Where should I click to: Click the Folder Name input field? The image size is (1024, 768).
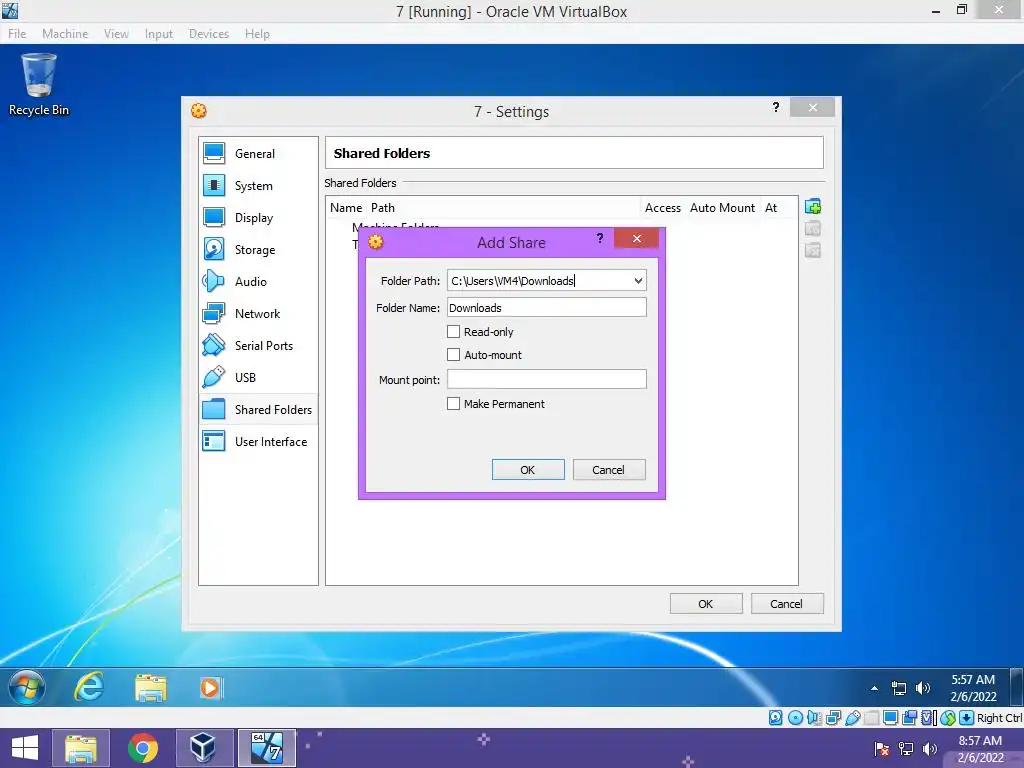pos(547,308)
